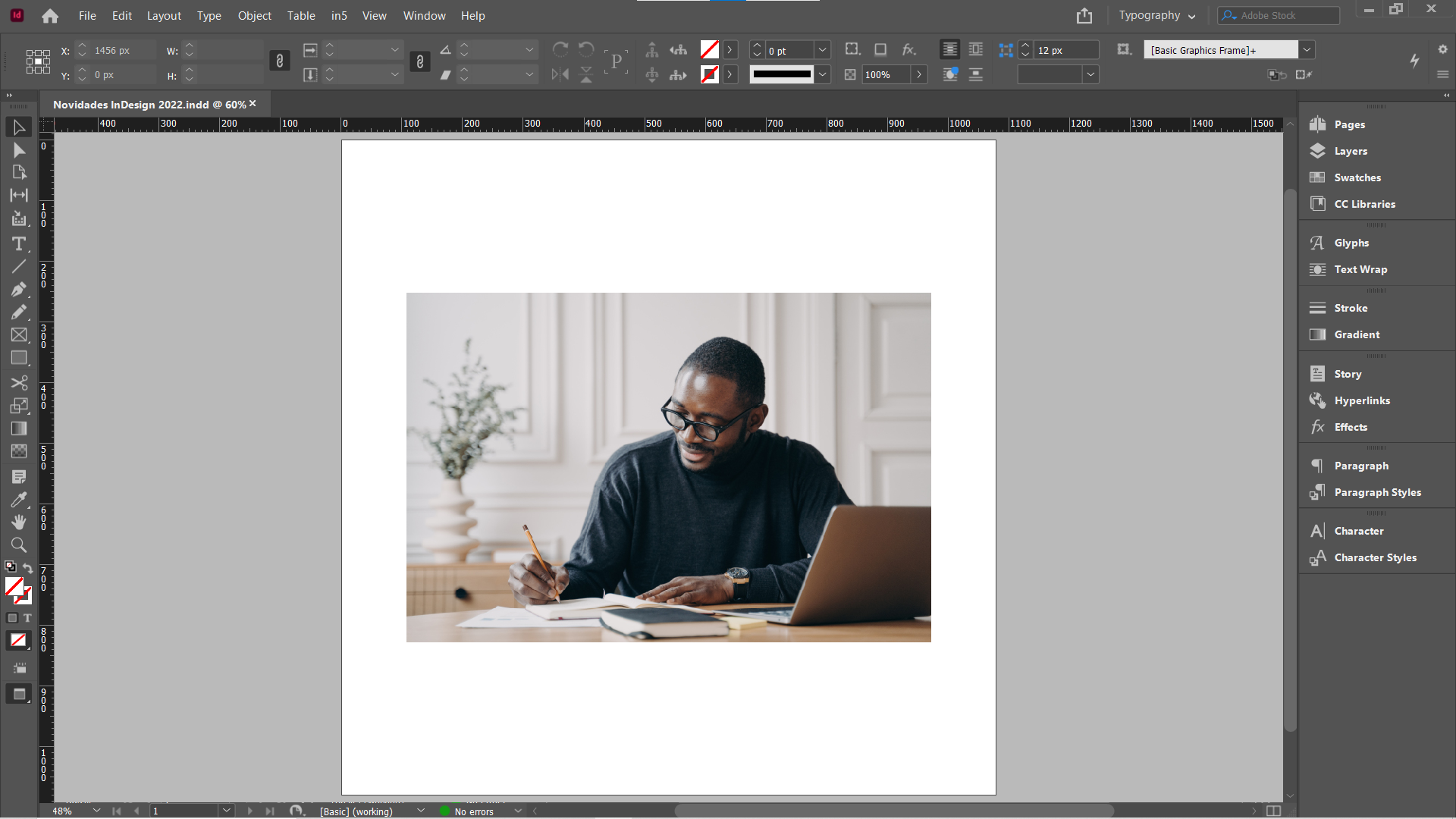Select the Novidades InDesign 2022.indd tab

[x=155, y=104]
